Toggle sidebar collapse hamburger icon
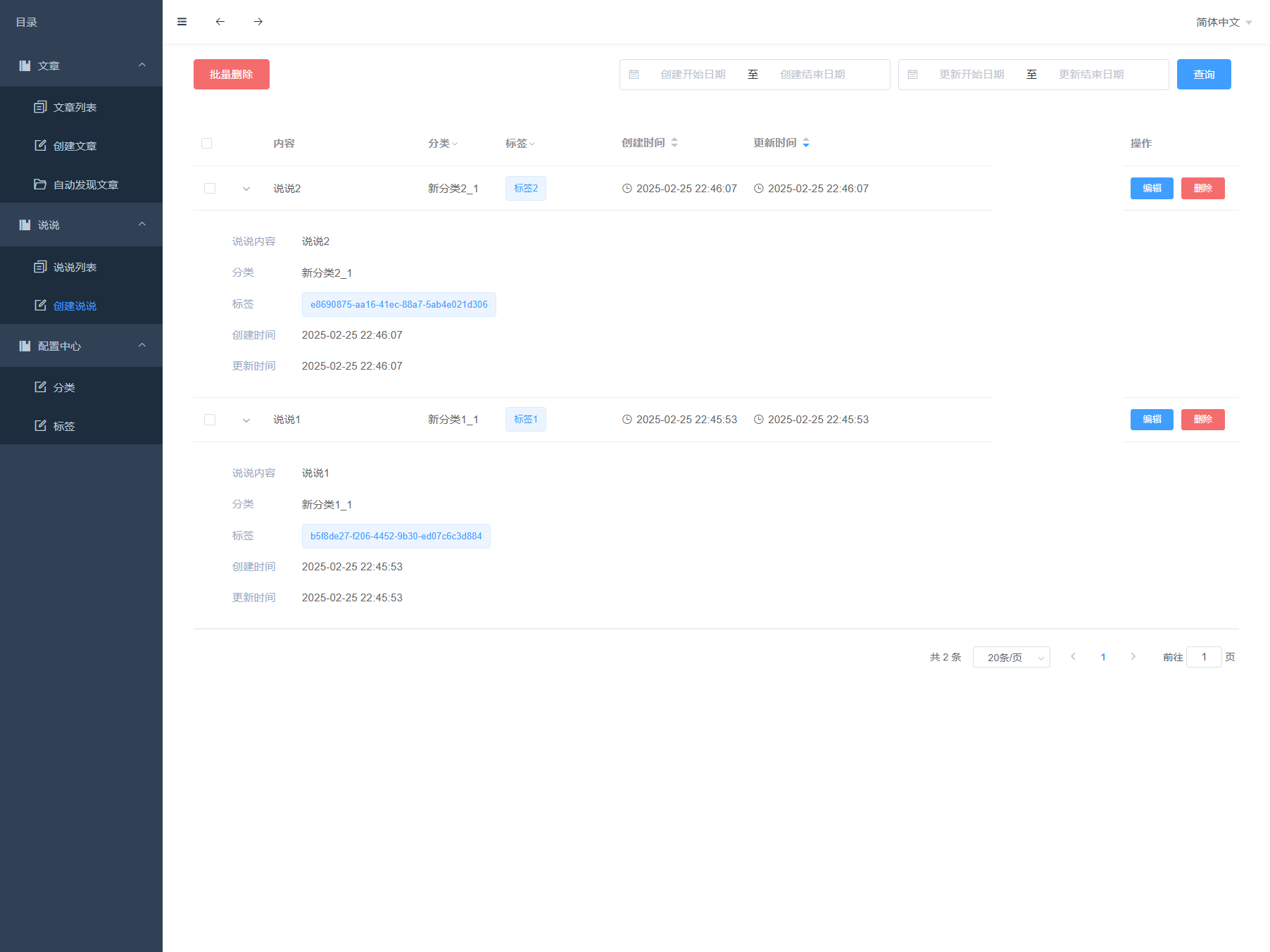 click(x=182, y=22)
